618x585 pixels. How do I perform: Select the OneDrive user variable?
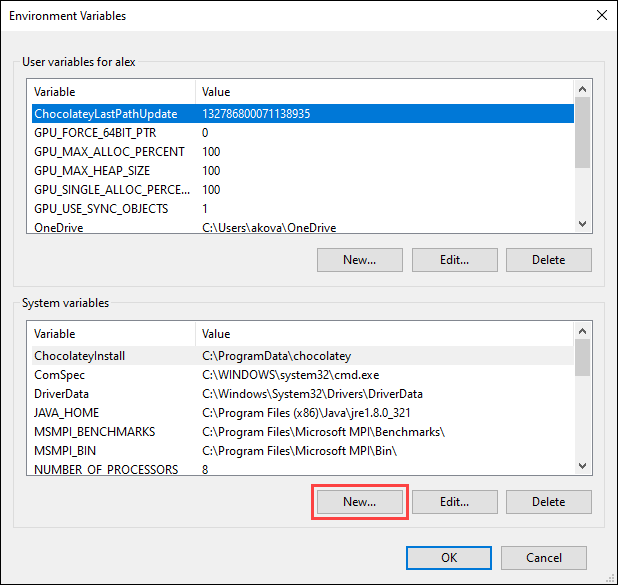click(58, 228)
